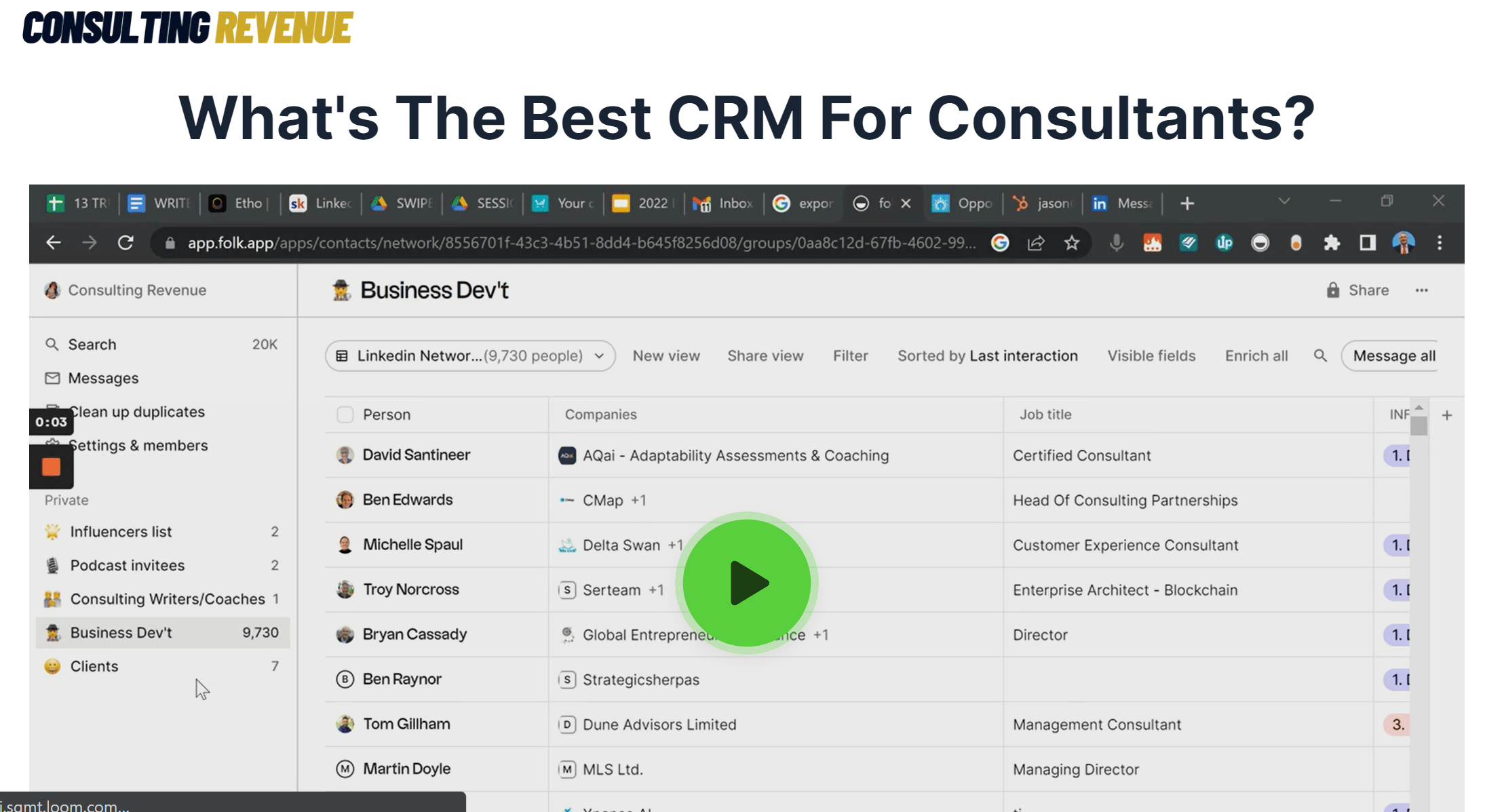Open Consulting Revenue workspace switcher
Viewport: 1504px width, 812px height.
pos(126,290)
